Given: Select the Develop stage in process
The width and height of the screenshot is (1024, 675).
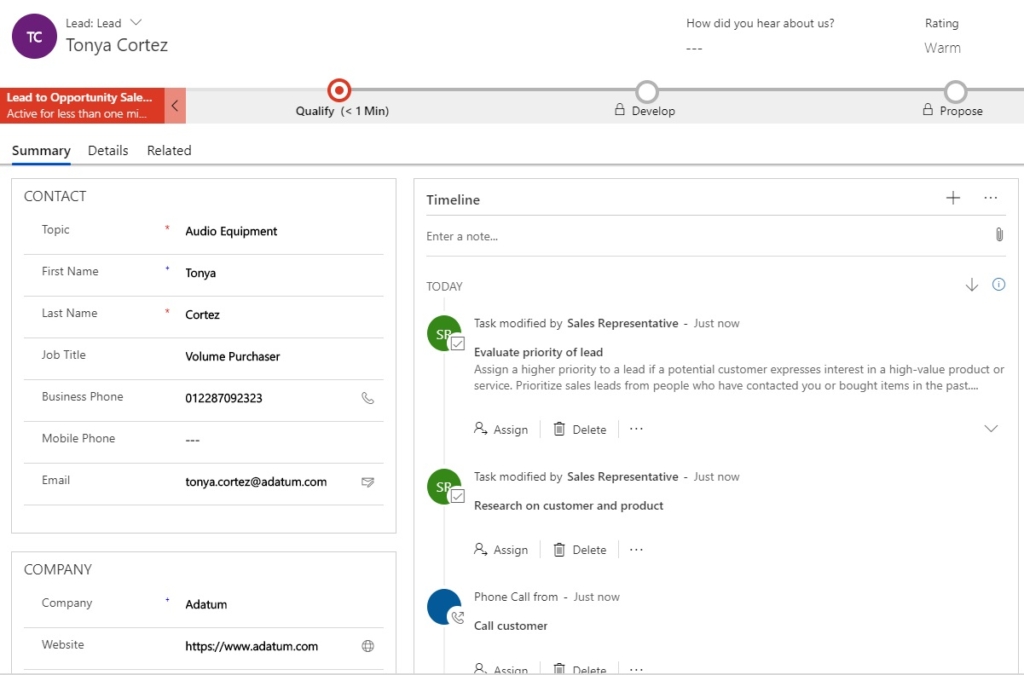Looking at the screenshot, I should 647,93.
